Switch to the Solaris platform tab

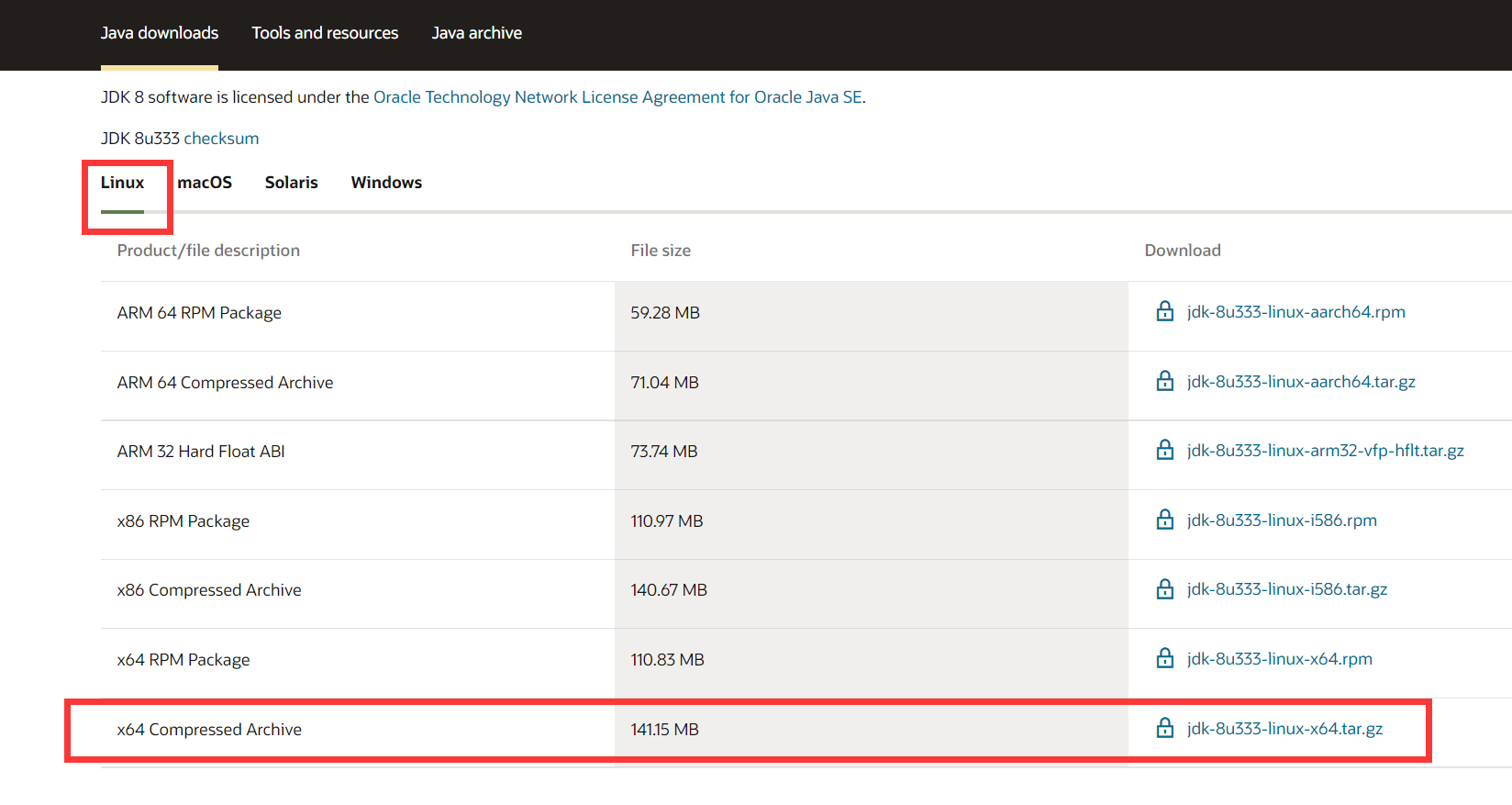click(292, 183)
